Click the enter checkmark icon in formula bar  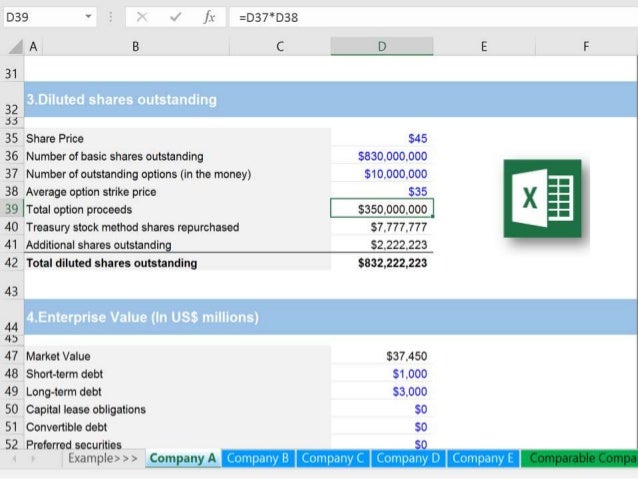click(x=175, y=17)
